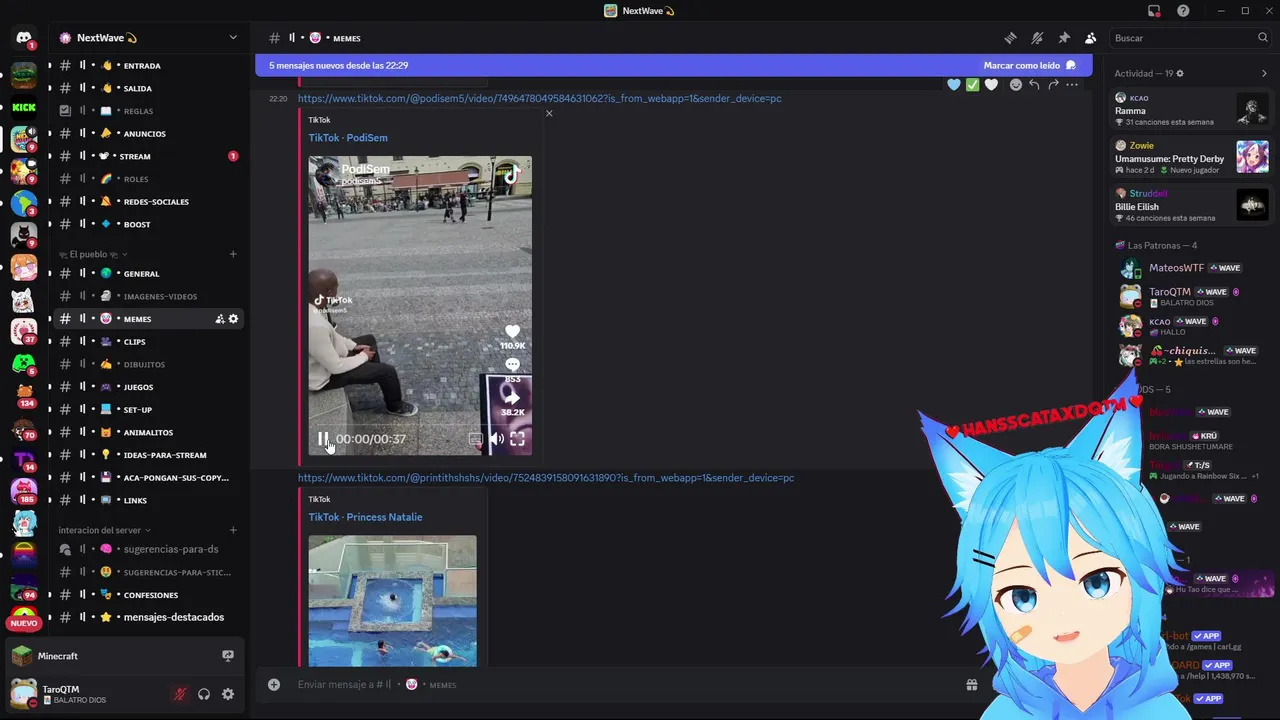Toggle microphone mute in user panel

tap(180, 694)
